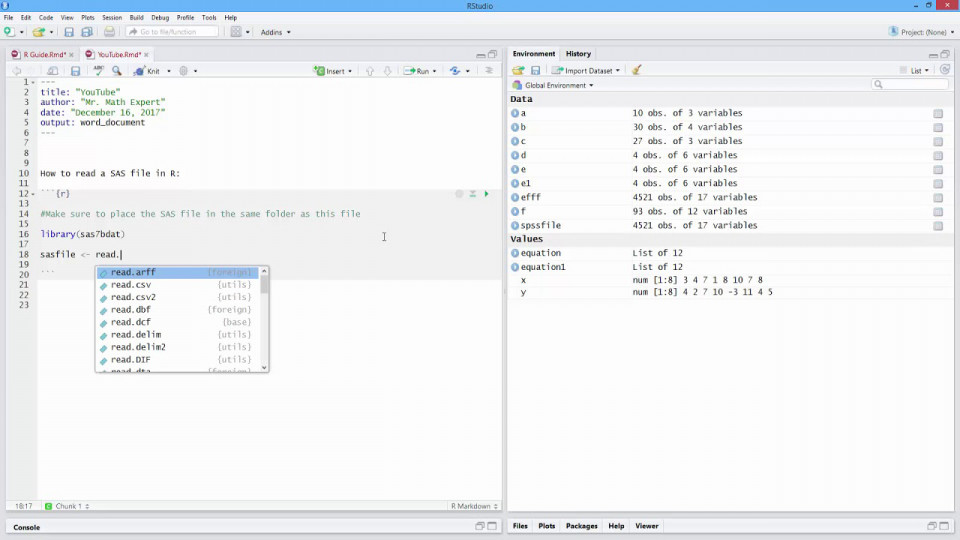Open the Tools menu
Viewport: 960px width, 540px height.
[x=209, y=18]
